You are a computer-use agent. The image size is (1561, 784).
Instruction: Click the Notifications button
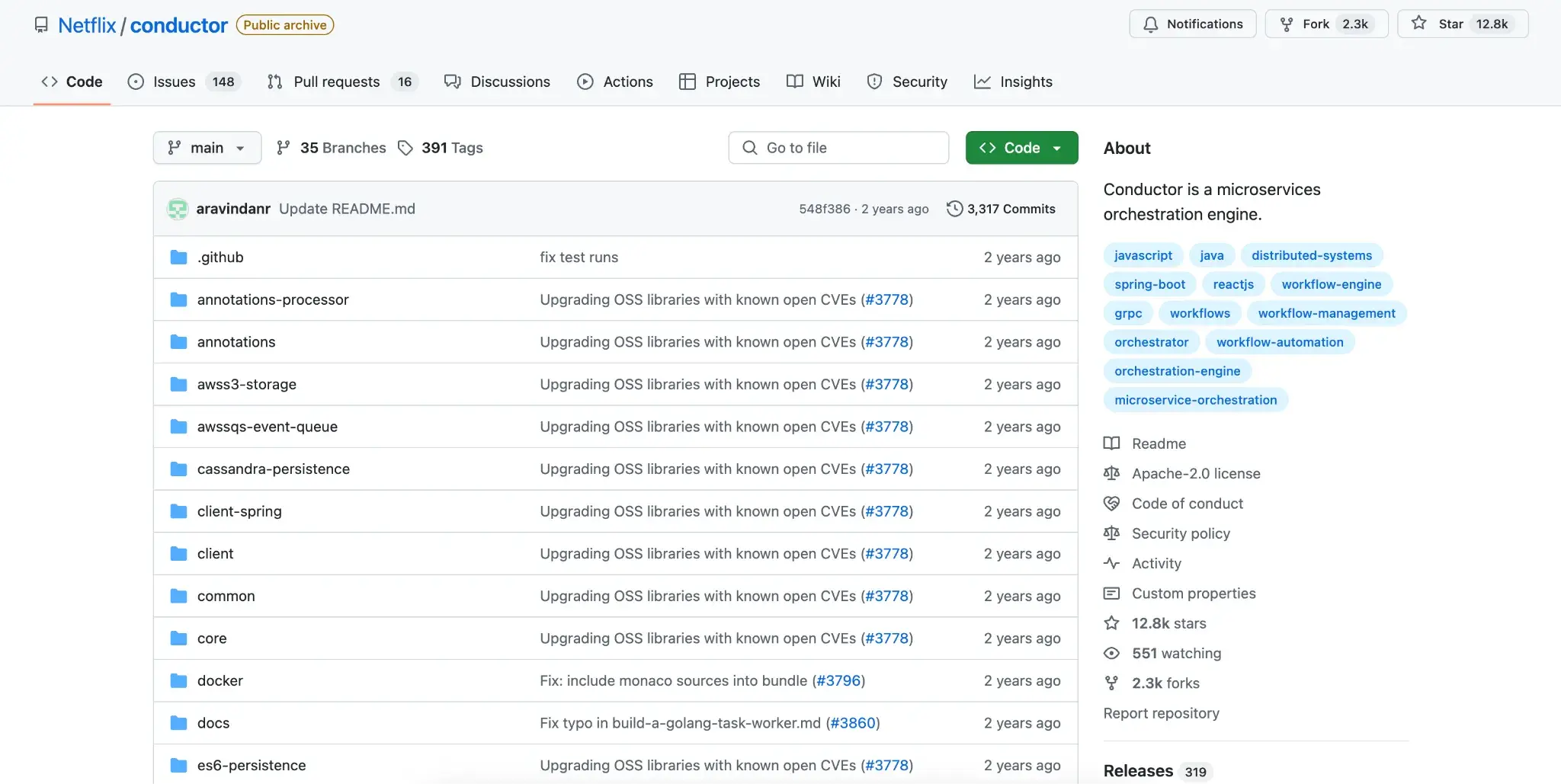pos(1193,24)
